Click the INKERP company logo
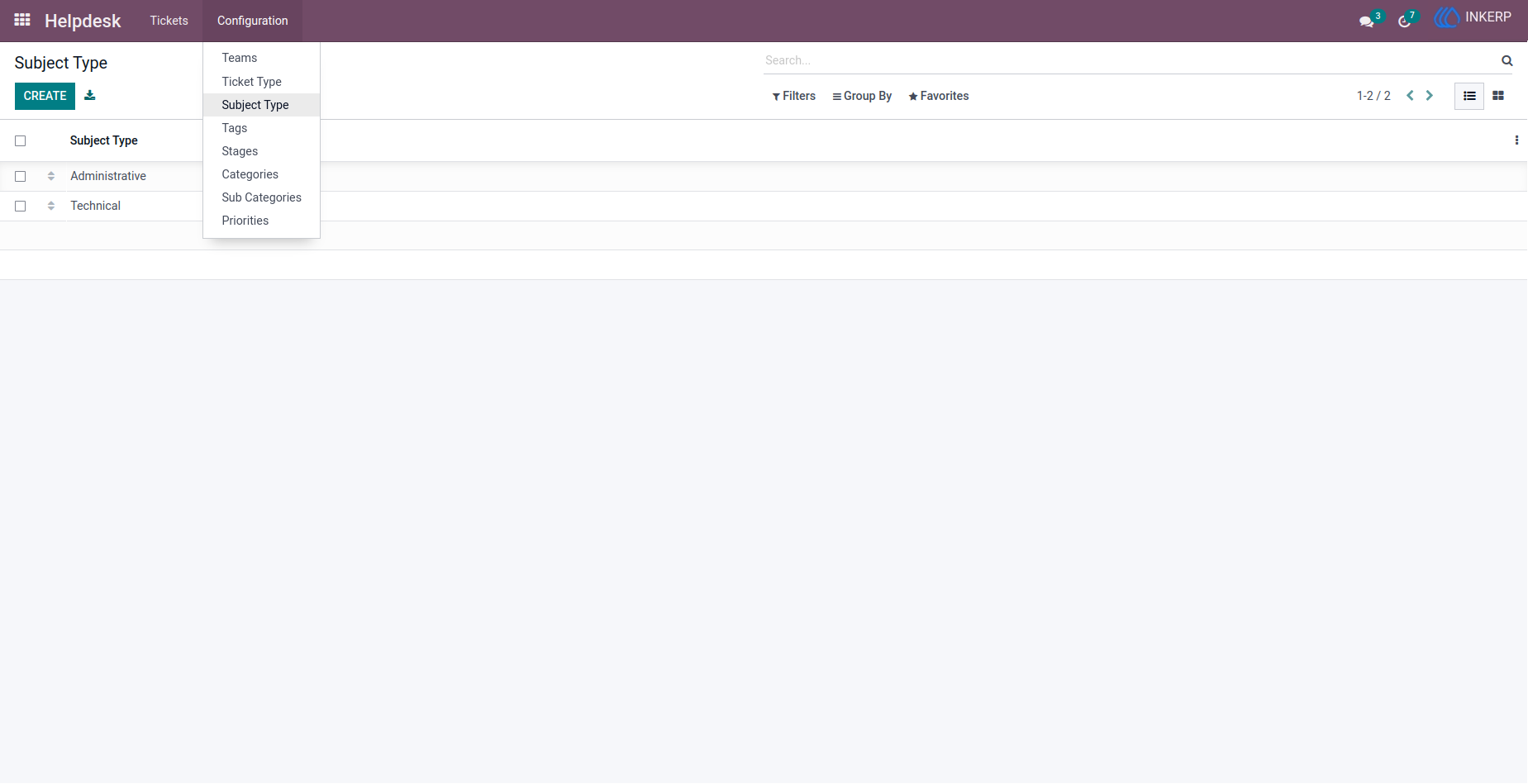 click(x=1446, y=17)
